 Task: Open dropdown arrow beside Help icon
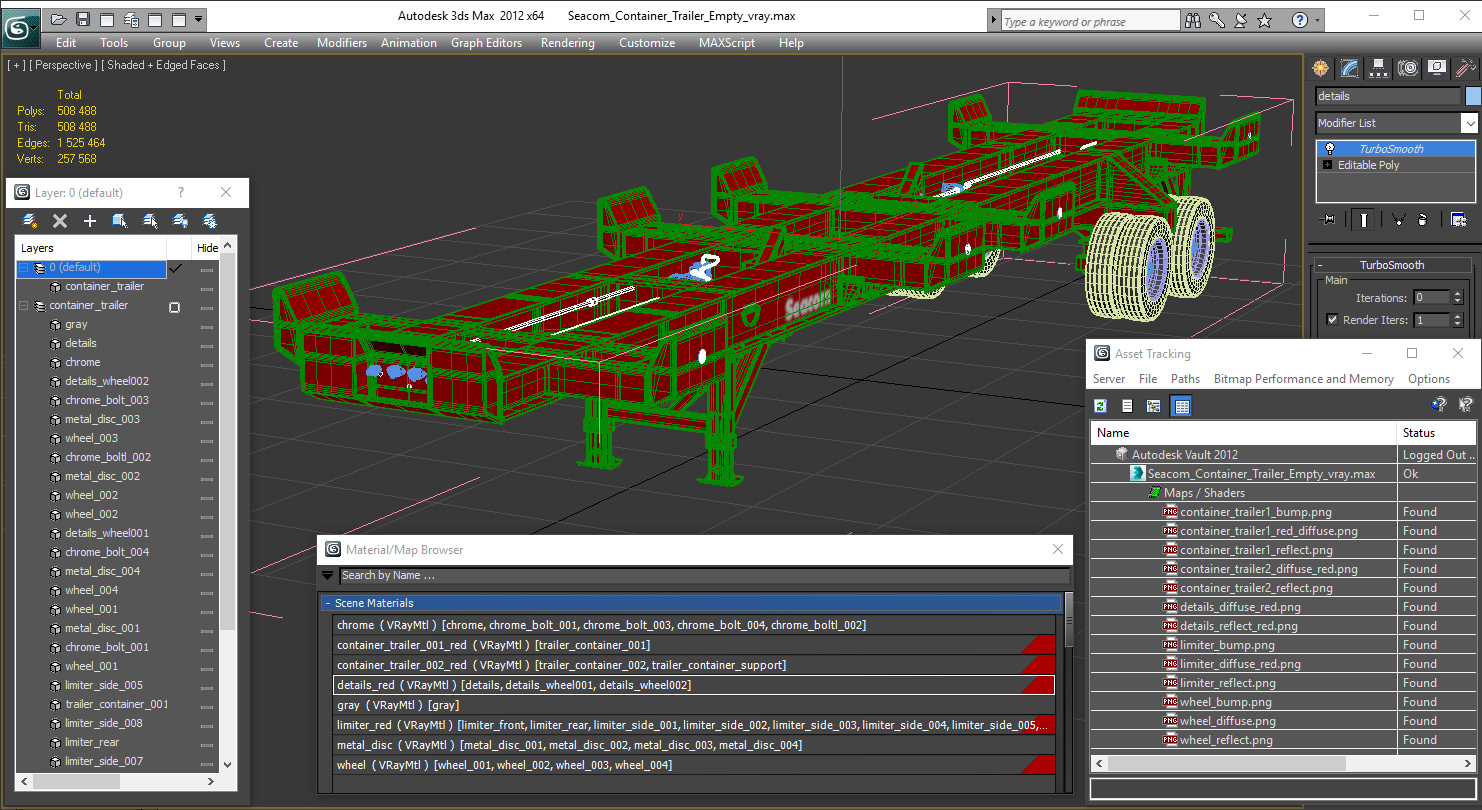[x=1317, y=20]
